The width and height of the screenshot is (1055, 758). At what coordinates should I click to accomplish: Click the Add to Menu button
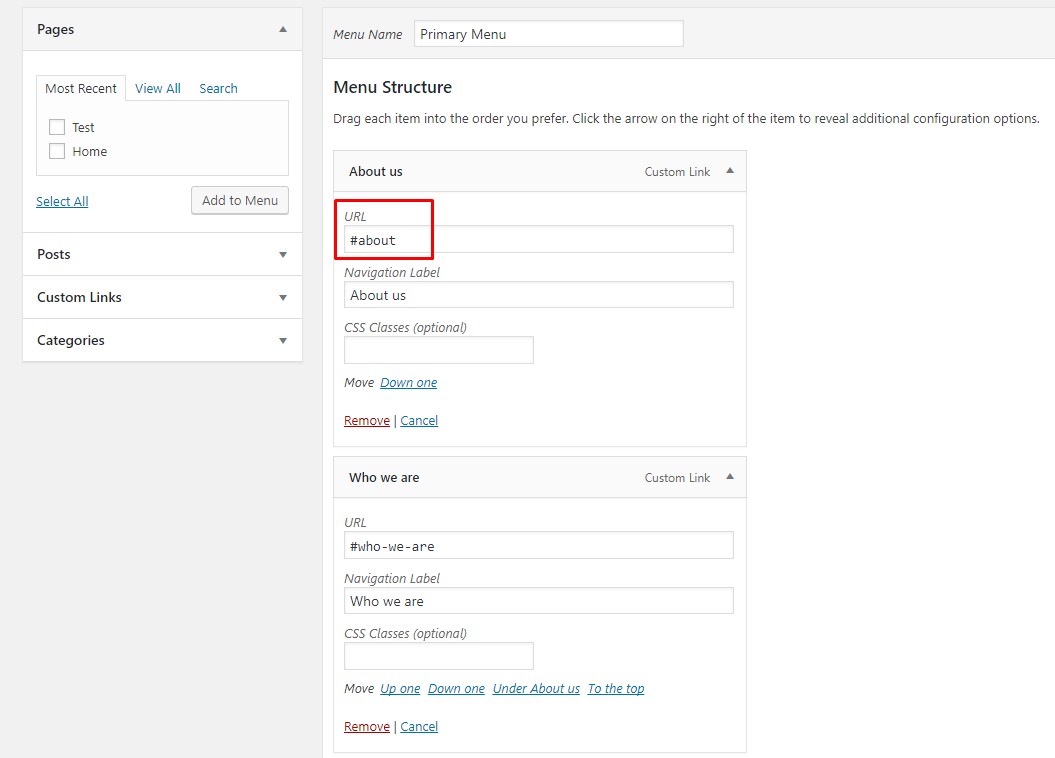pos(240,200)
